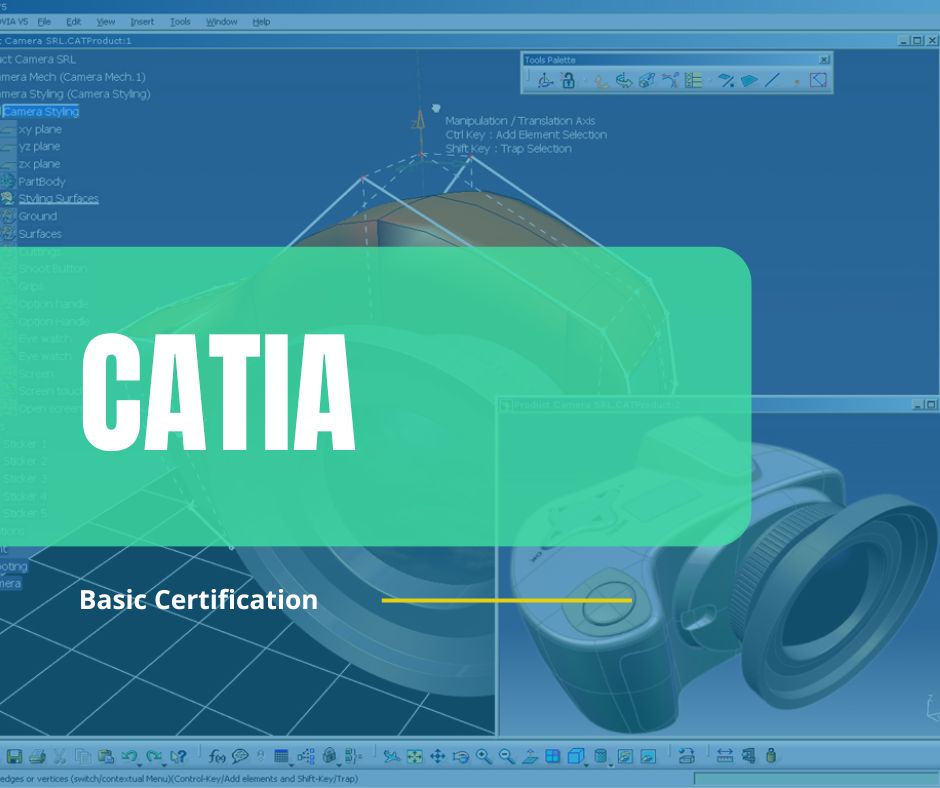Open the Design Table grid icon

coord(281,756)
